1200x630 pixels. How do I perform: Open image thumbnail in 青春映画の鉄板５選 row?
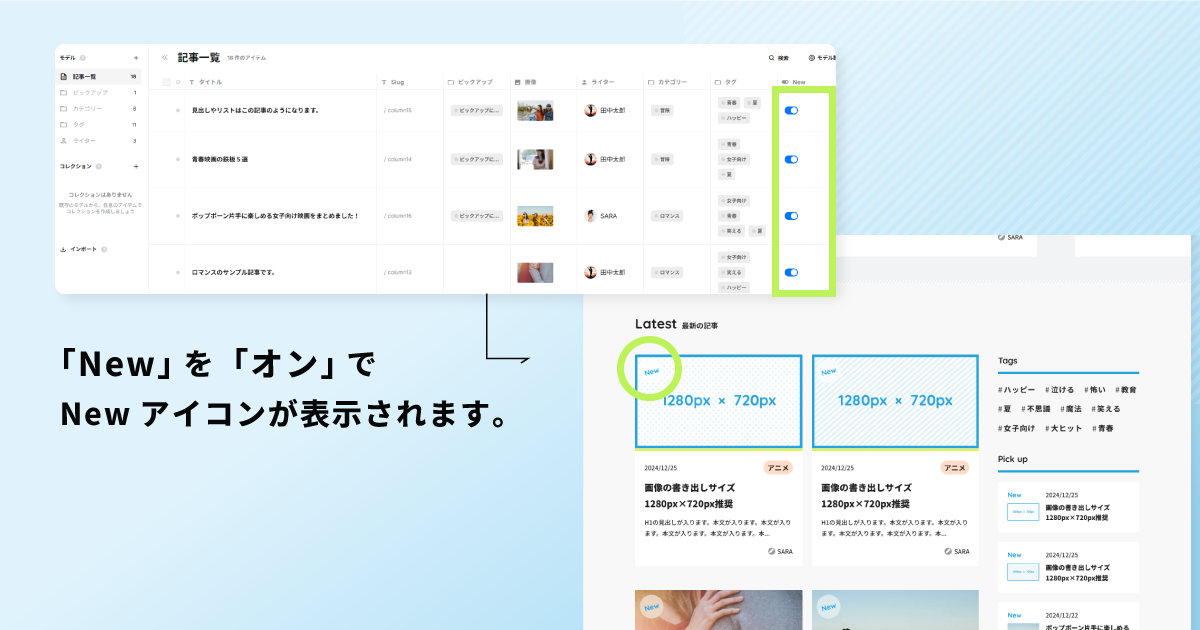click(x=535, y=159)
